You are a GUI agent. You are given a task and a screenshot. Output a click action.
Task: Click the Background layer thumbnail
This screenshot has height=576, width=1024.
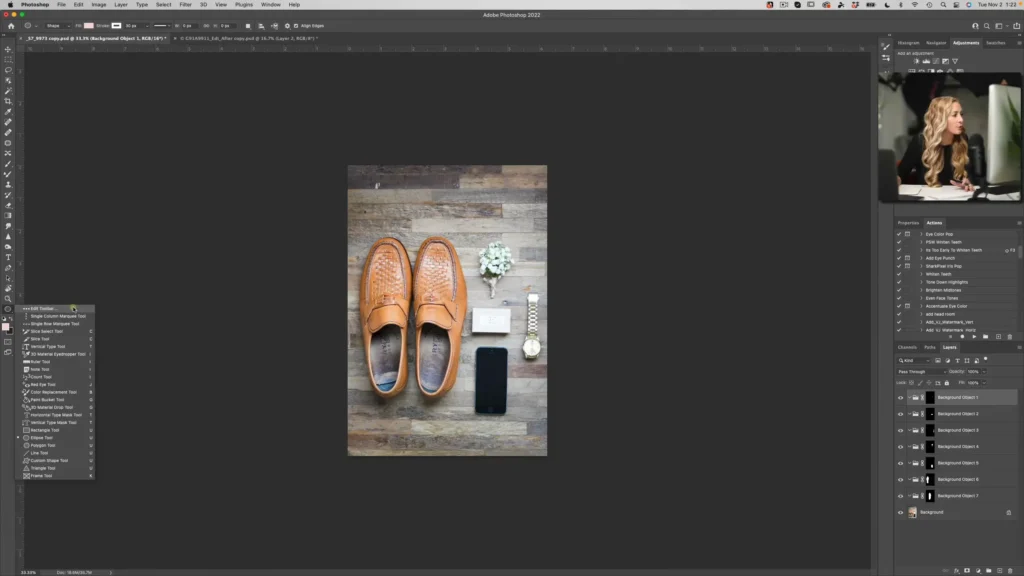912,513
